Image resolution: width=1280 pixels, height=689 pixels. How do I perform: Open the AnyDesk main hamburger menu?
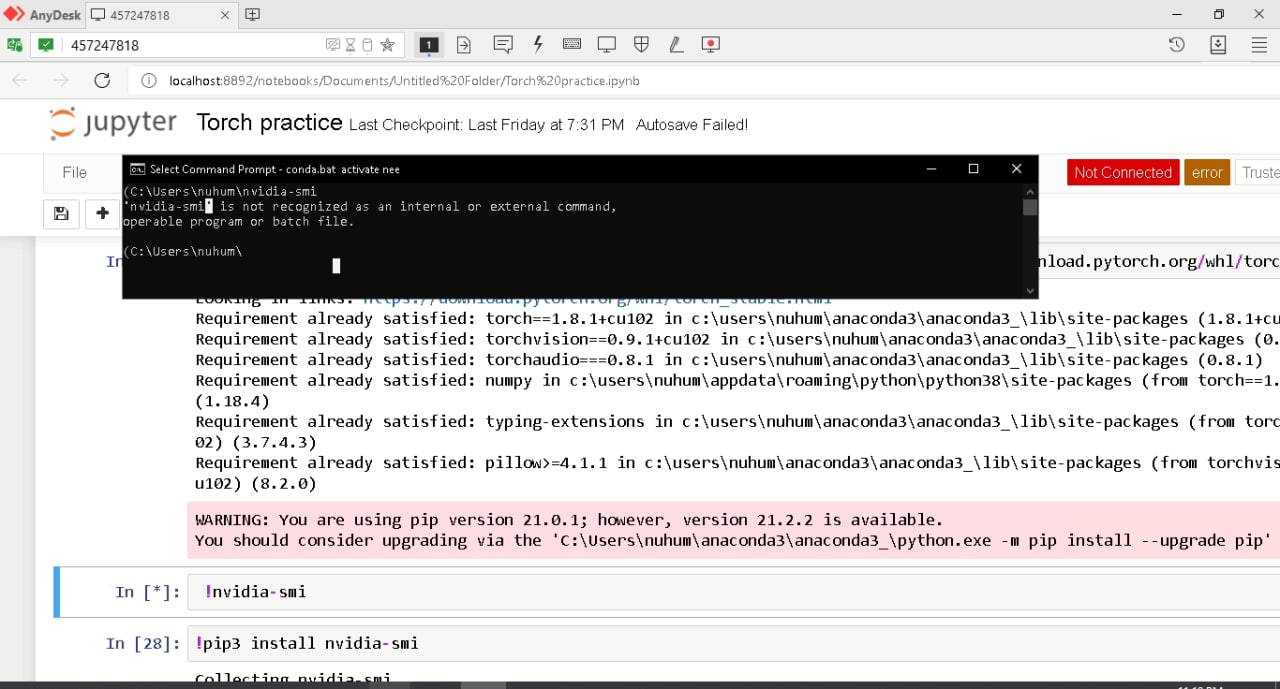[1259, 45]
